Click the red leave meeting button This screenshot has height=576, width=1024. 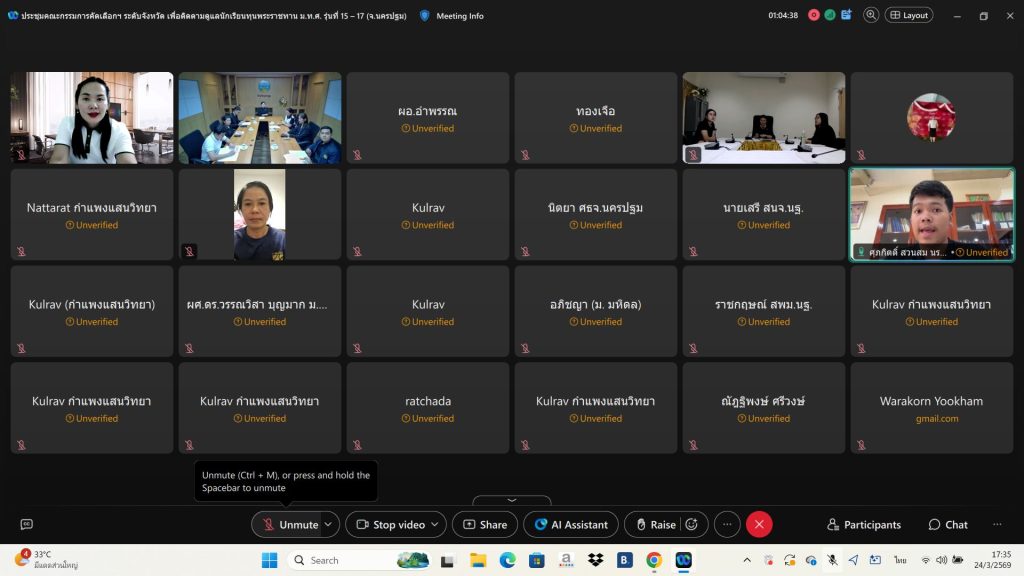pyautogui.click(x=759, y=525)
